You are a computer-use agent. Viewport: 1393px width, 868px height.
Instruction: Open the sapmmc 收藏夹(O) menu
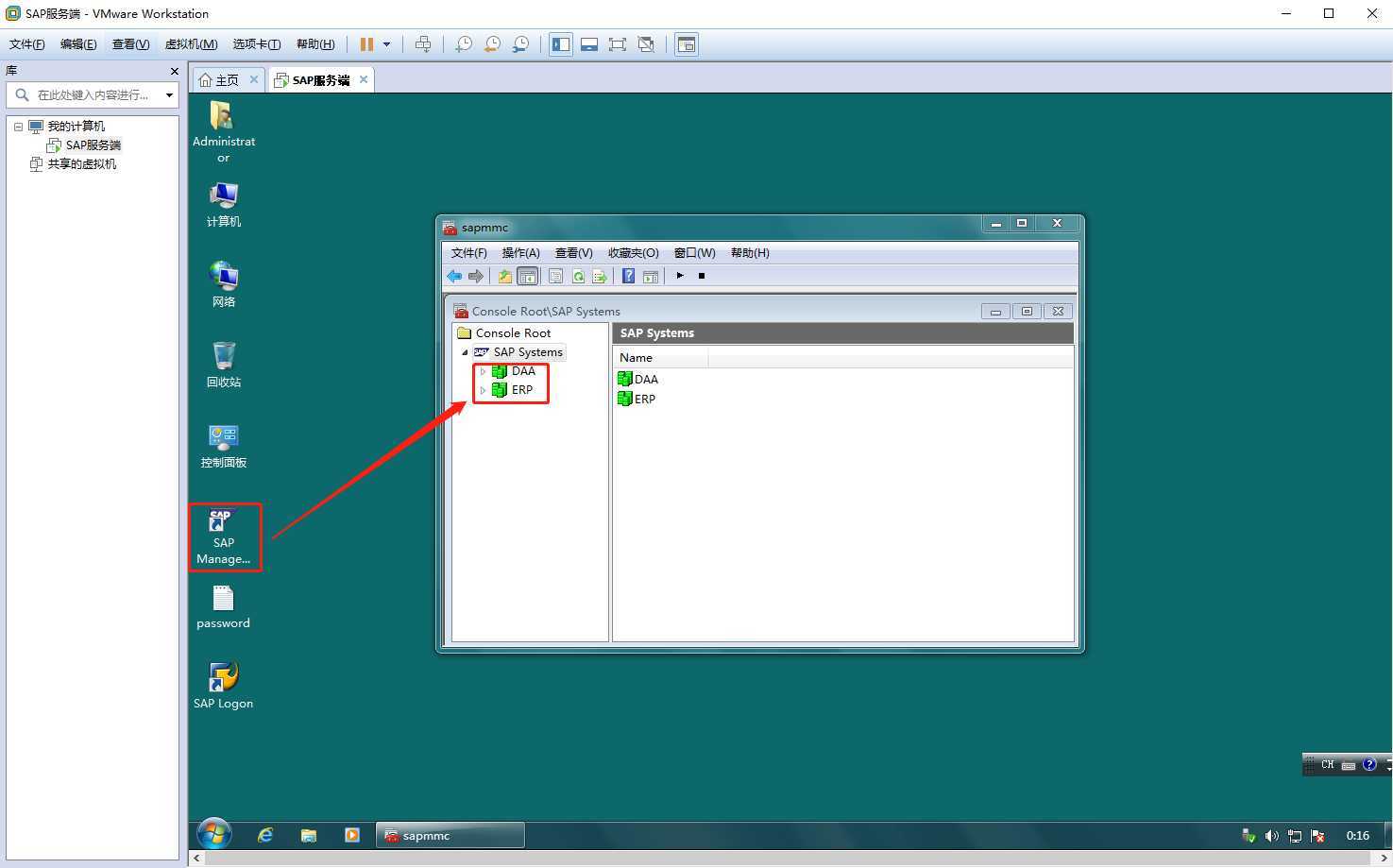coord(634,253)
